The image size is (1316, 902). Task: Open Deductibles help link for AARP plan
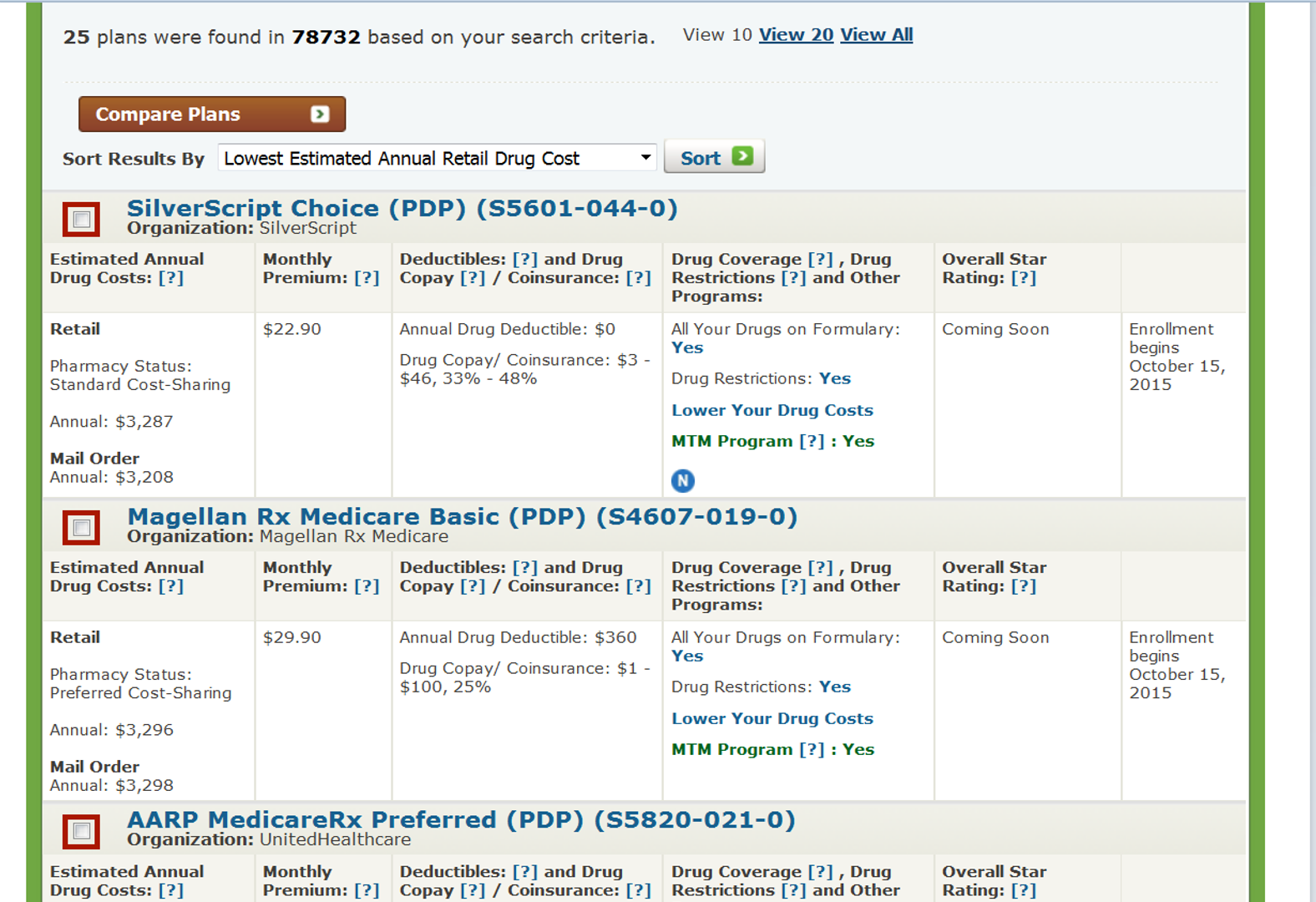tap(525, 872)
